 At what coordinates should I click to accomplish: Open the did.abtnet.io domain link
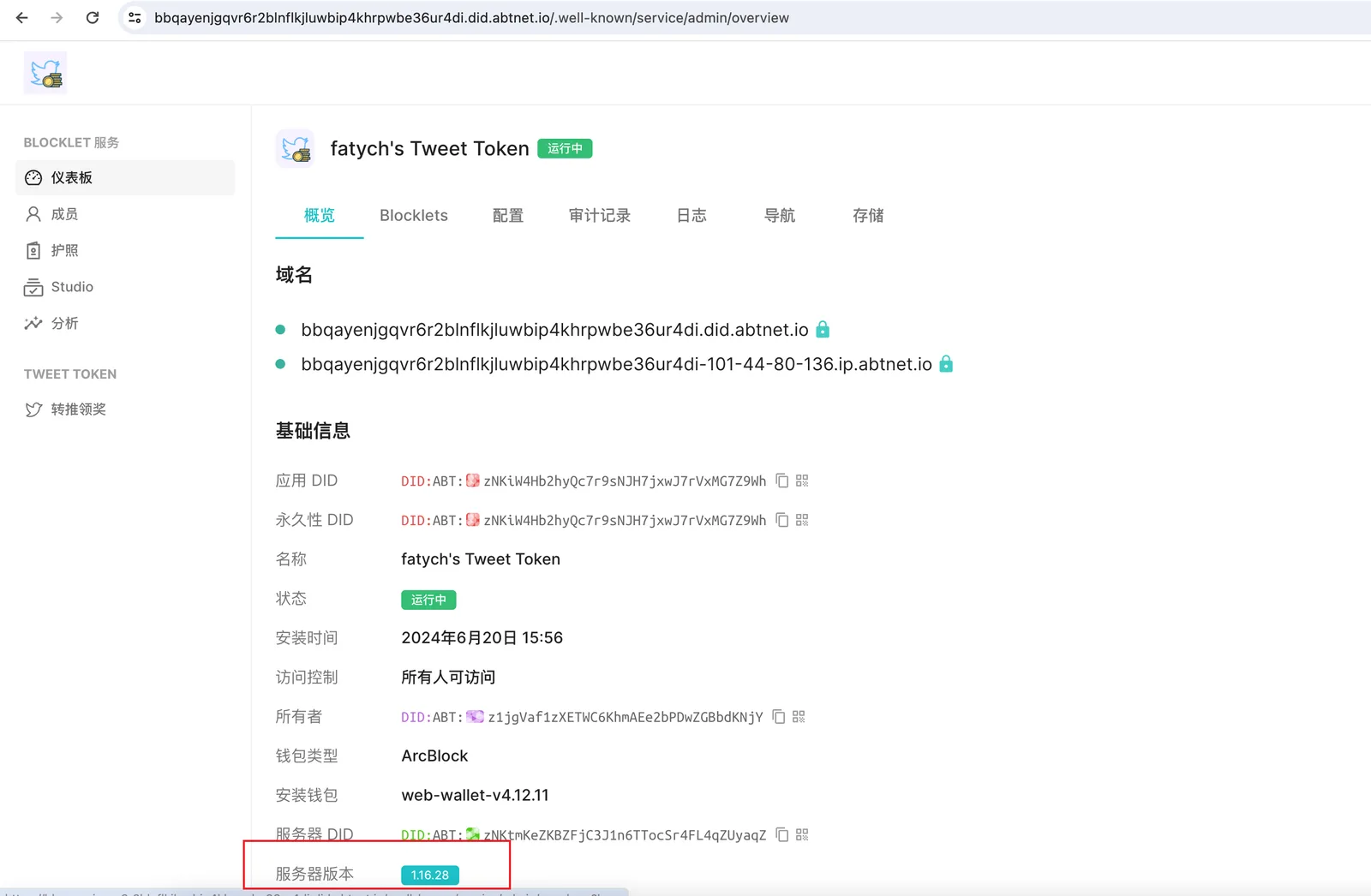point(554,330)
